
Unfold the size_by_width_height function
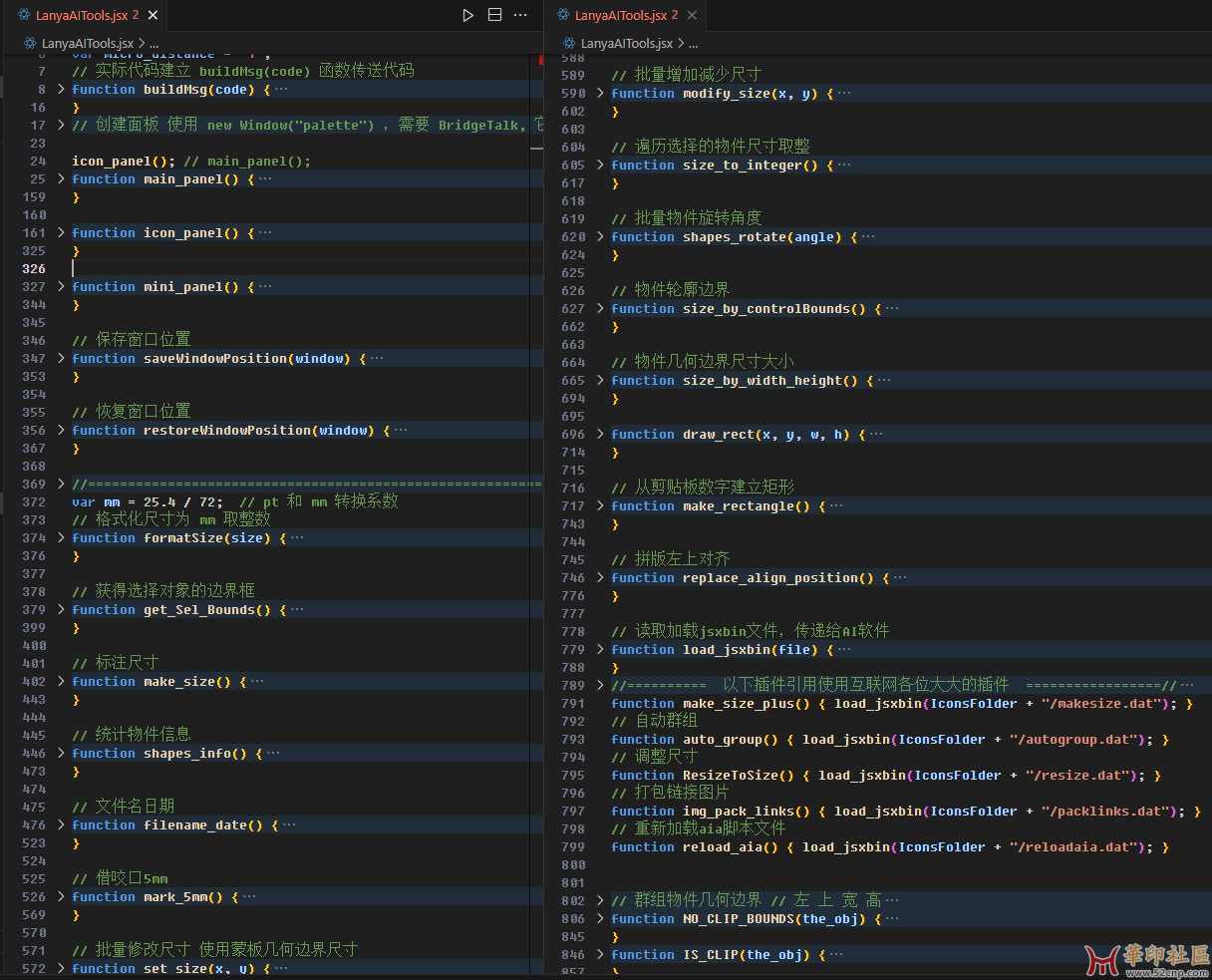[600, 381]
